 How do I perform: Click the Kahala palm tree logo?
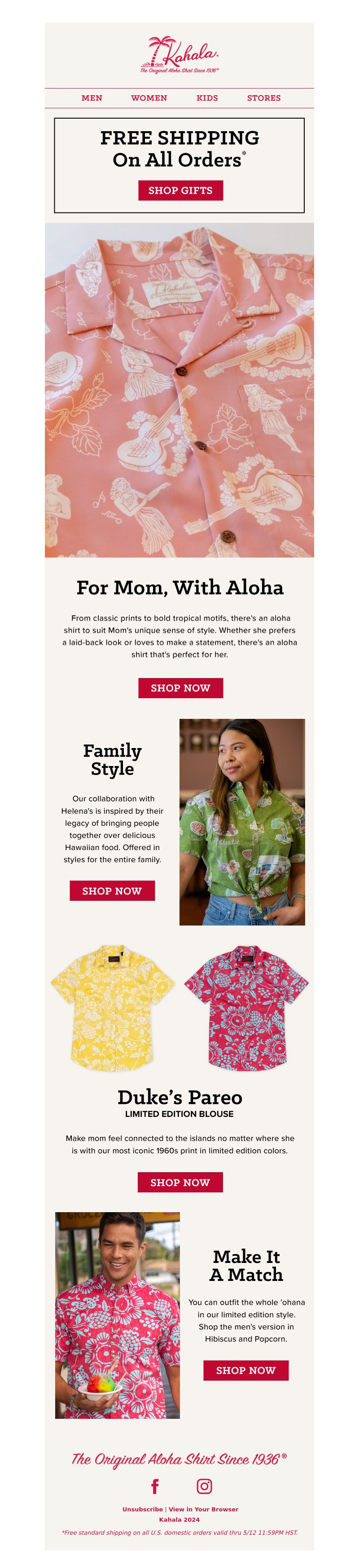(x=179, y=55)
